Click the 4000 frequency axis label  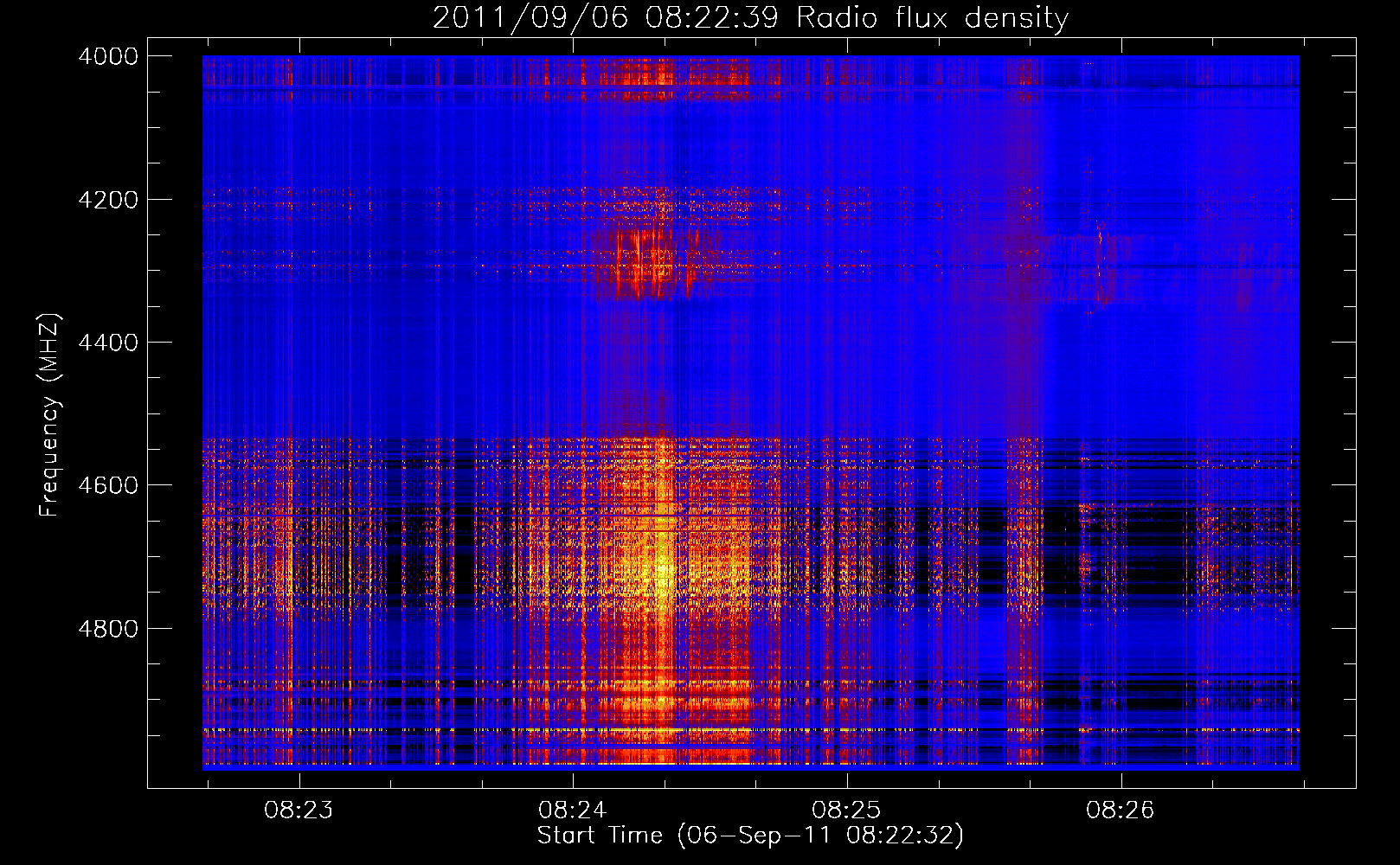pos(108,56)
